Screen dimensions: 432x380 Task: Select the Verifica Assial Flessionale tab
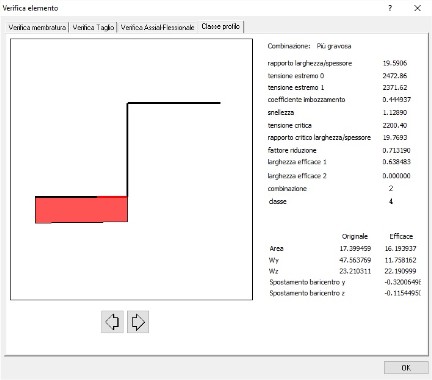pyautogui.click(x=157, y=27)
